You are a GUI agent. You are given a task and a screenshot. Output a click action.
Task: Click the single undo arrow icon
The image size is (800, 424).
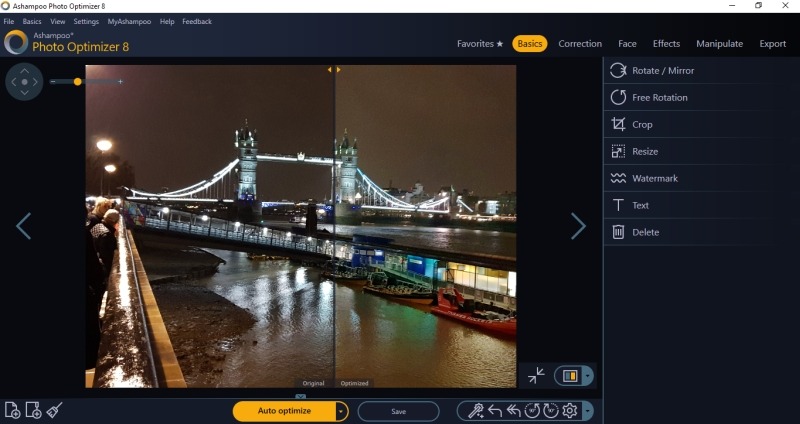pos(494,411)
